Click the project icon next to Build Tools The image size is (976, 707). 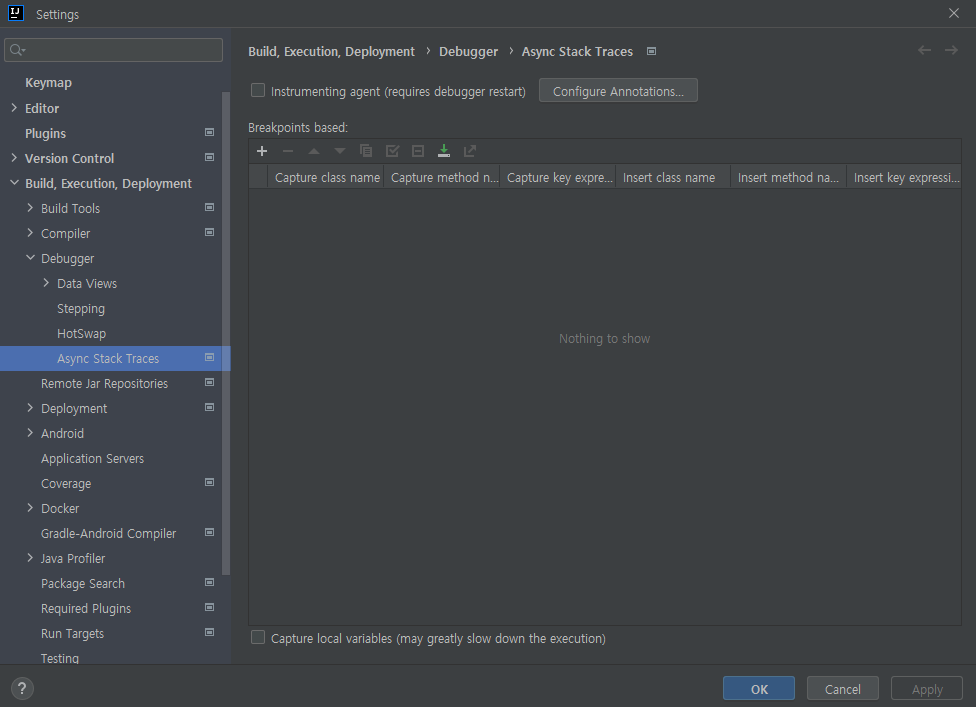210,207
